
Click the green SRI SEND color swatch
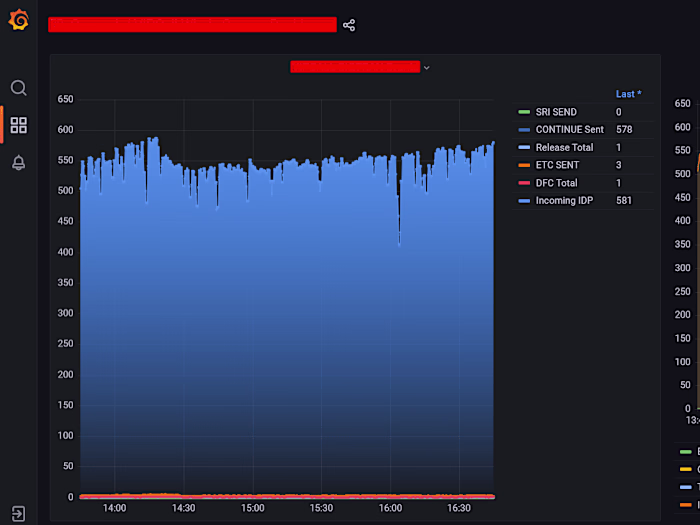pos(524,112)
